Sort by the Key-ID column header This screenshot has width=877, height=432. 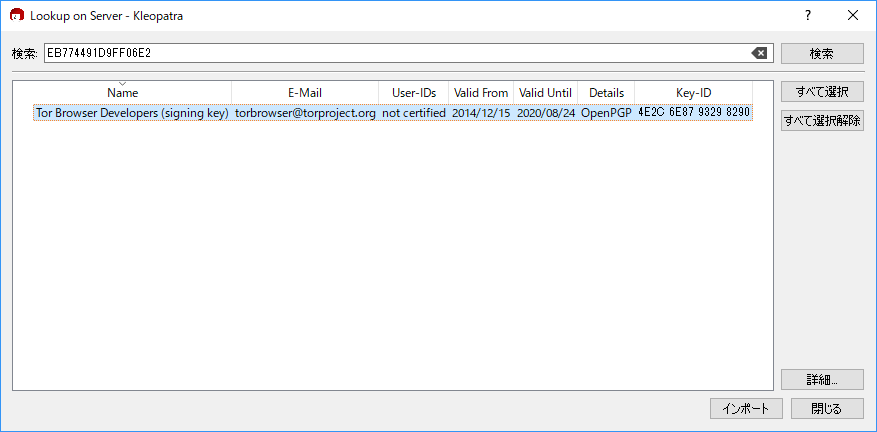pyautogui.click(x=694, y=92)
